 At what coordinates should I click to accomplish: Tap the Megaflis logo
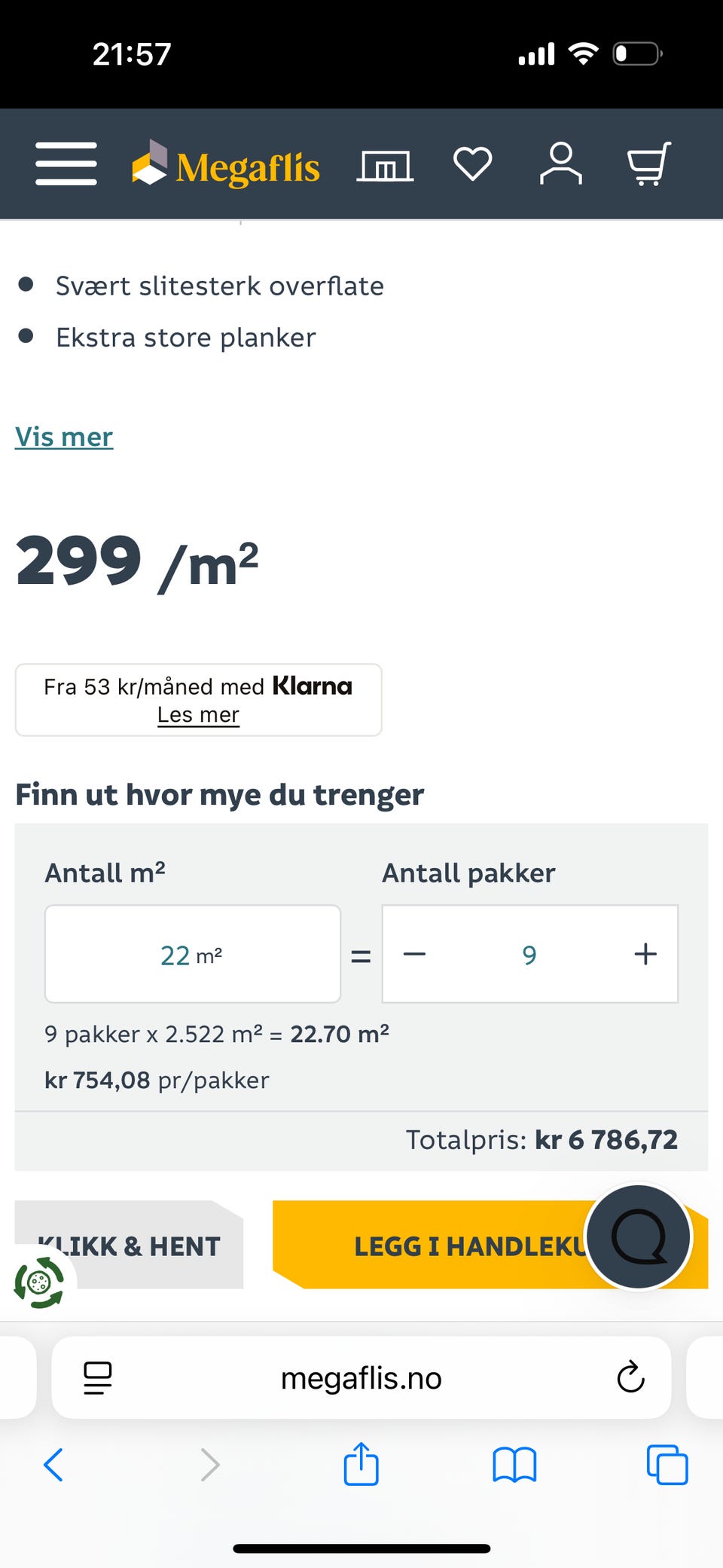pos(227,165)
